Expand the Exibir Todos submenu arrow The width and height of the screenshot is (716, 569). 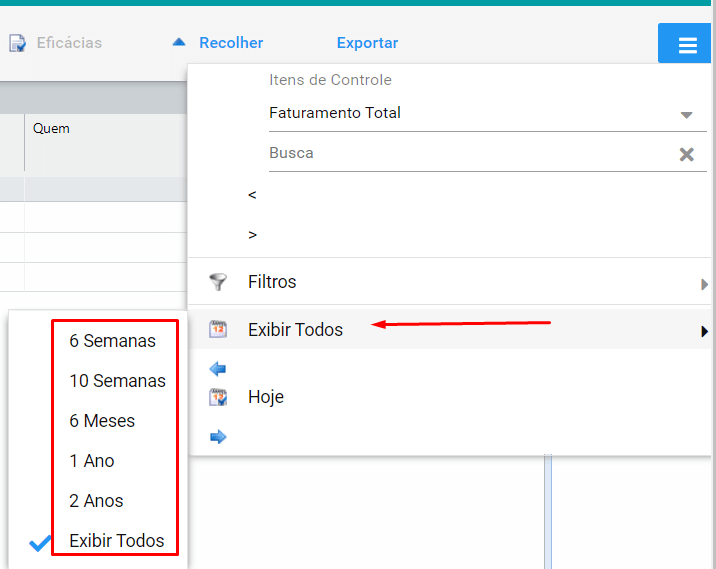pos(704,331)
